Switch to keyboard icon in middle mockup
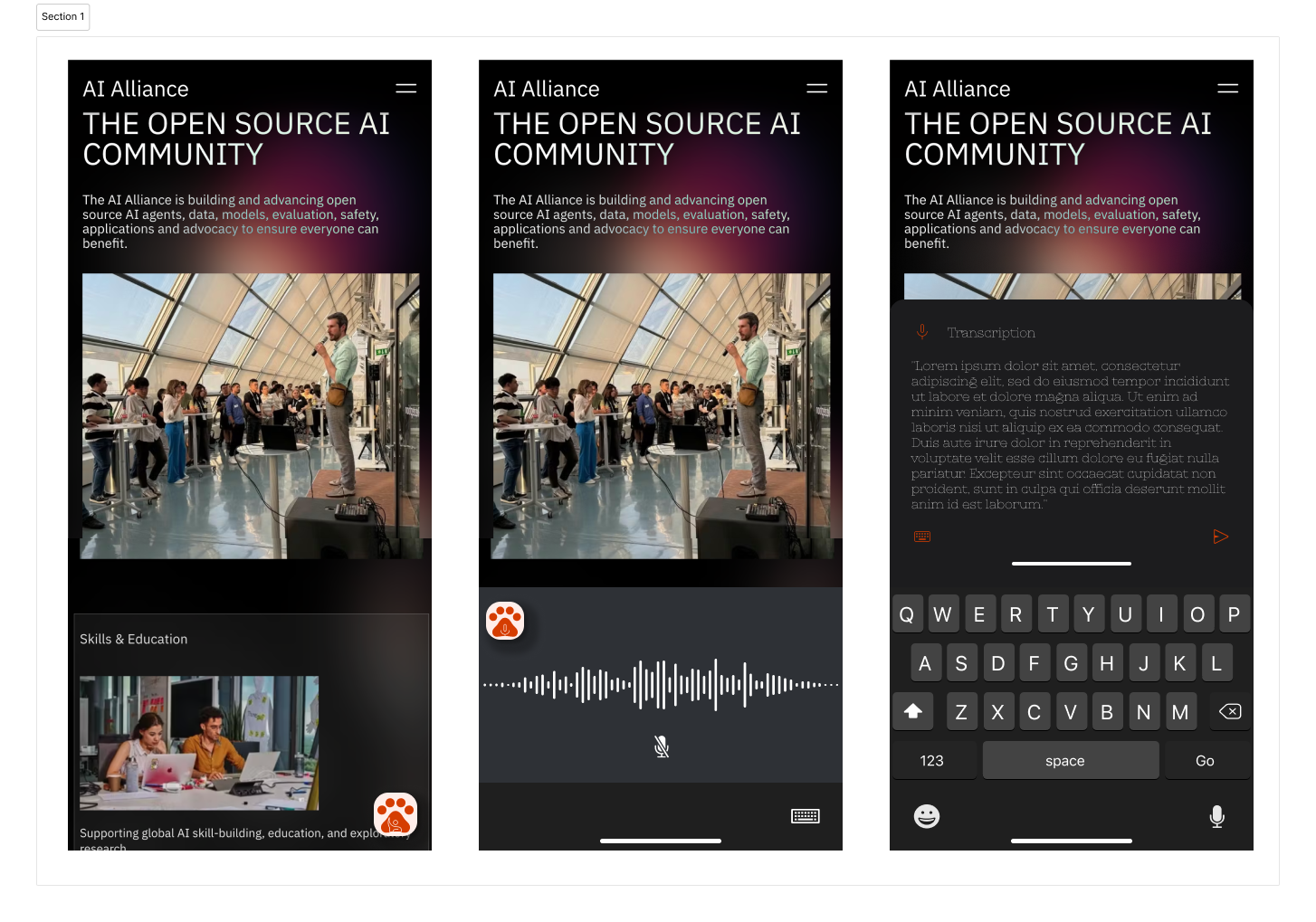The image size is (1316, 922). point(806,816)
